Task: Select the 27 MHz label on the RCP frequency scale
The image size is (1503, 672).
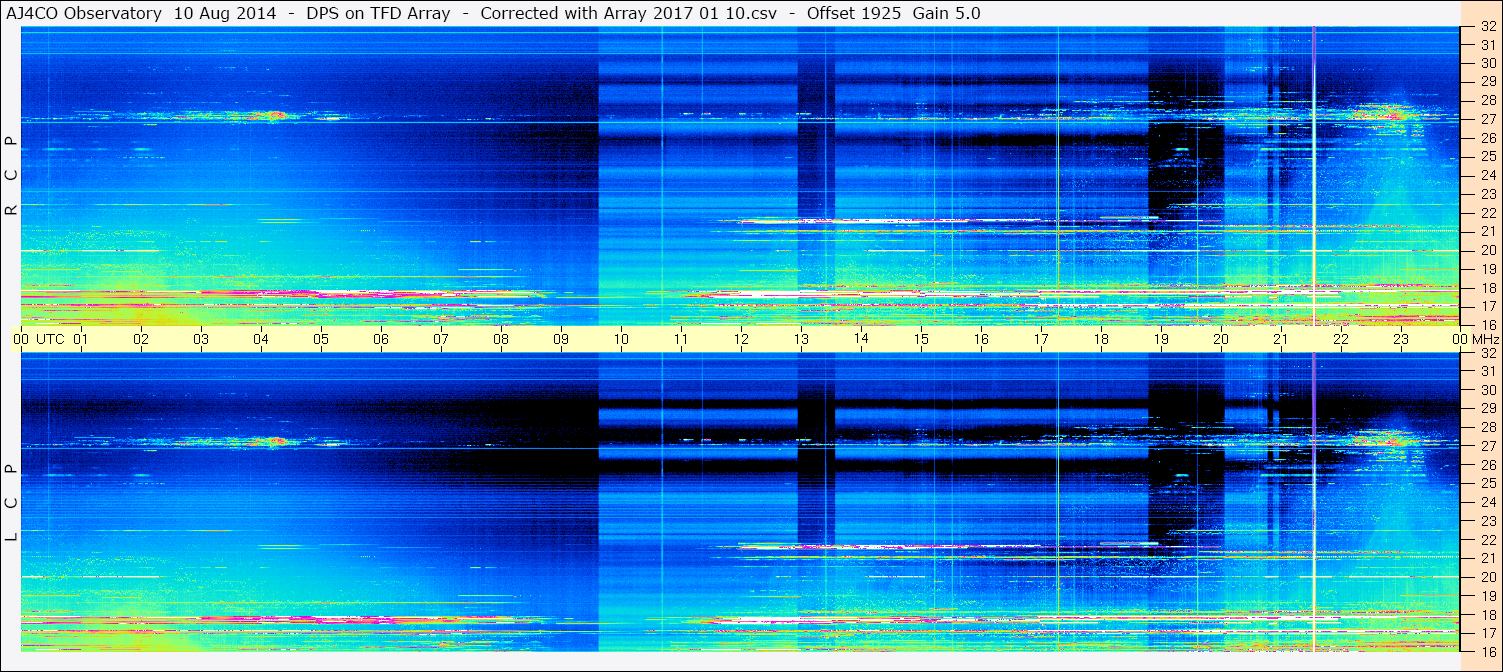Action: pos(1487,119)
